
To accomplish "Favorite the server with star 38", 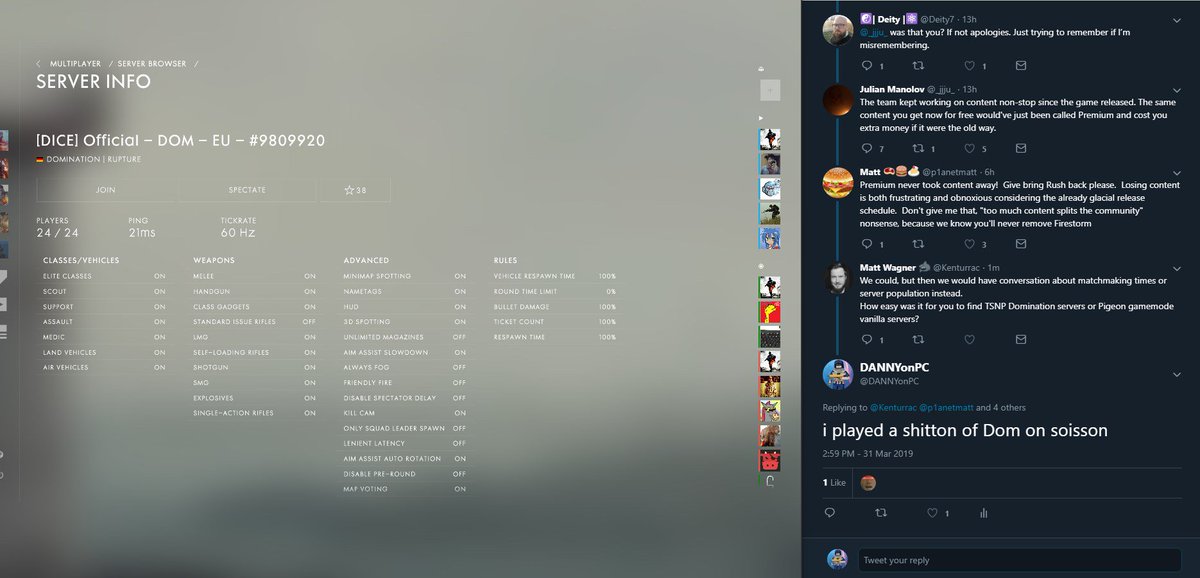I will click(x=355, y=189).
